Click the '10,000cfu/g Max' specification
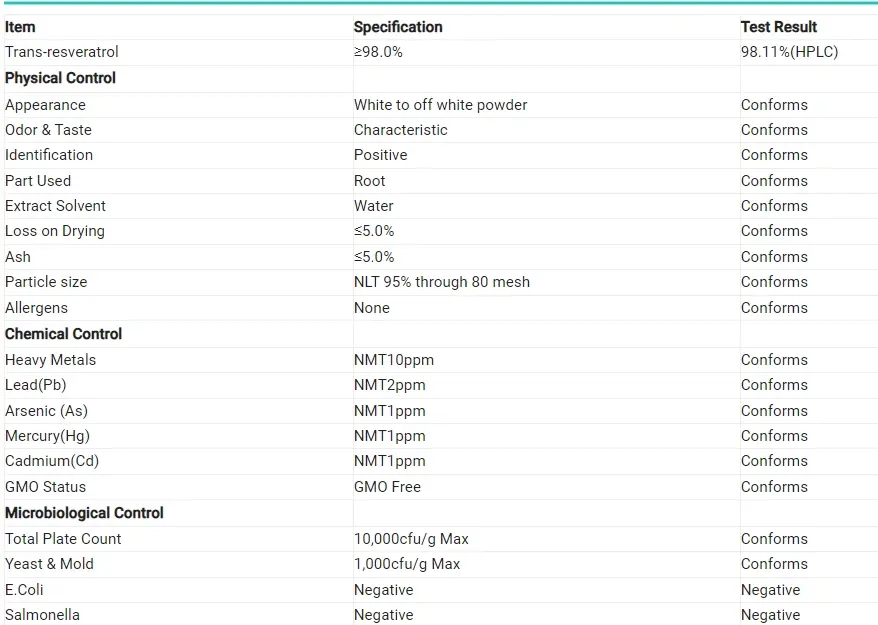The width and height of the screenshot is (878, 625). pos(411,539)
